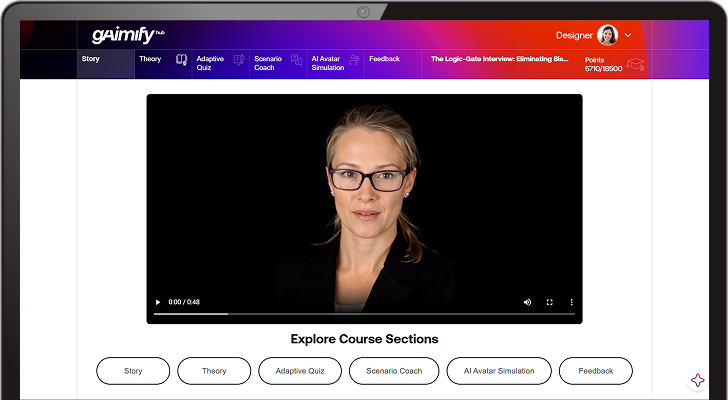Switch to the Story tab
Viewport: 728px width, 400px height.
point(91,59)
